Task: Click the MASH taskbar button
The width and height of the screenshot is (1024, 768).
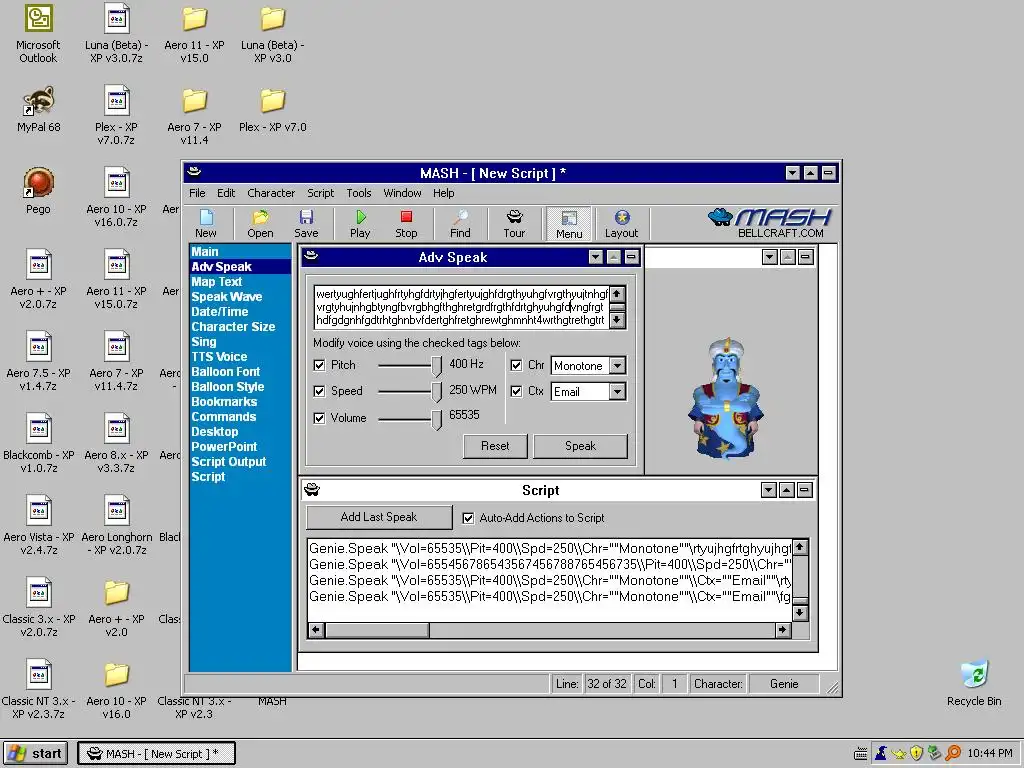Action: click(x=156, y=754)
